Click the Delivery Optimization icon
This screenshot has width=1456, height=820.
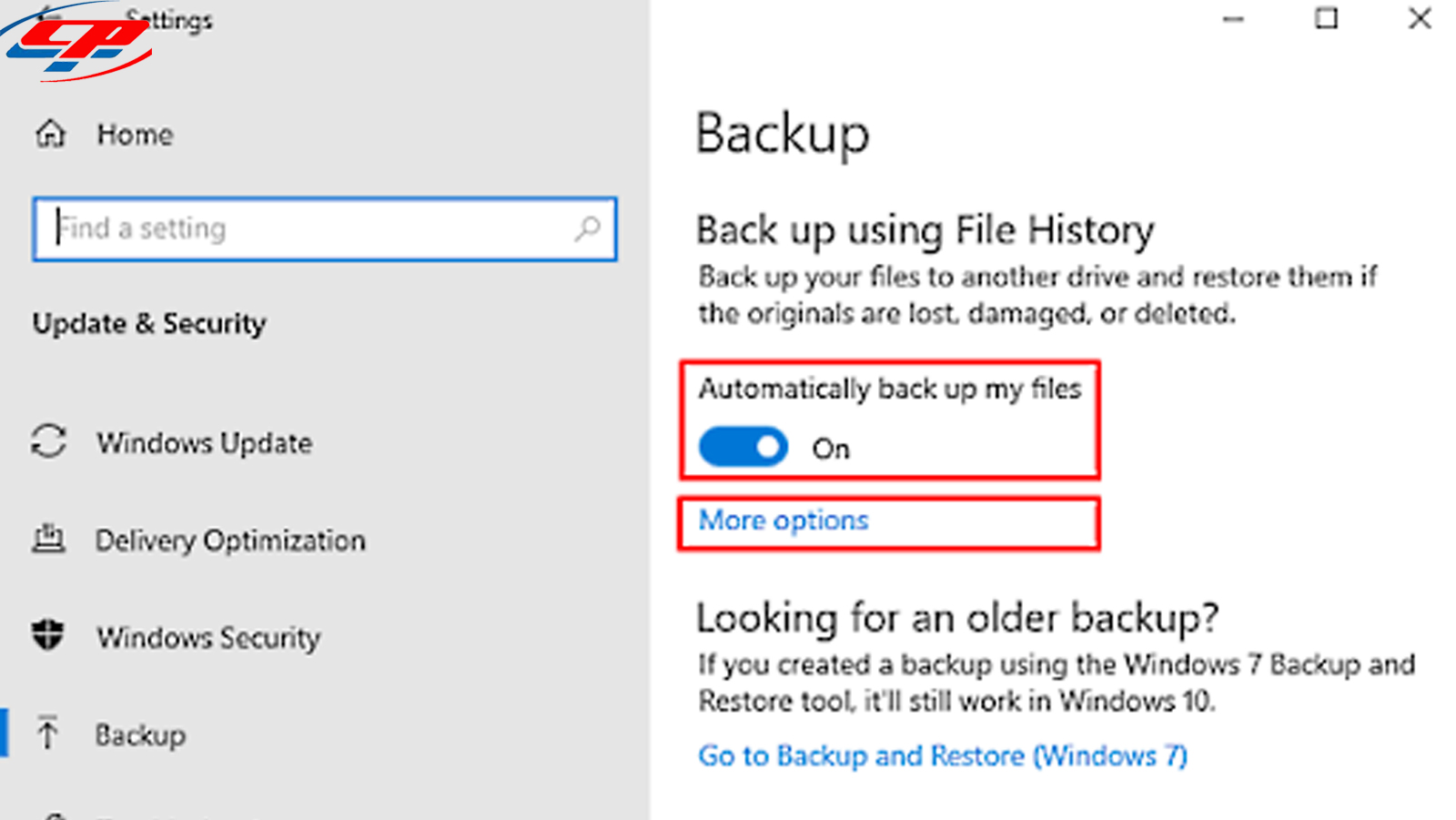point(48,539)
